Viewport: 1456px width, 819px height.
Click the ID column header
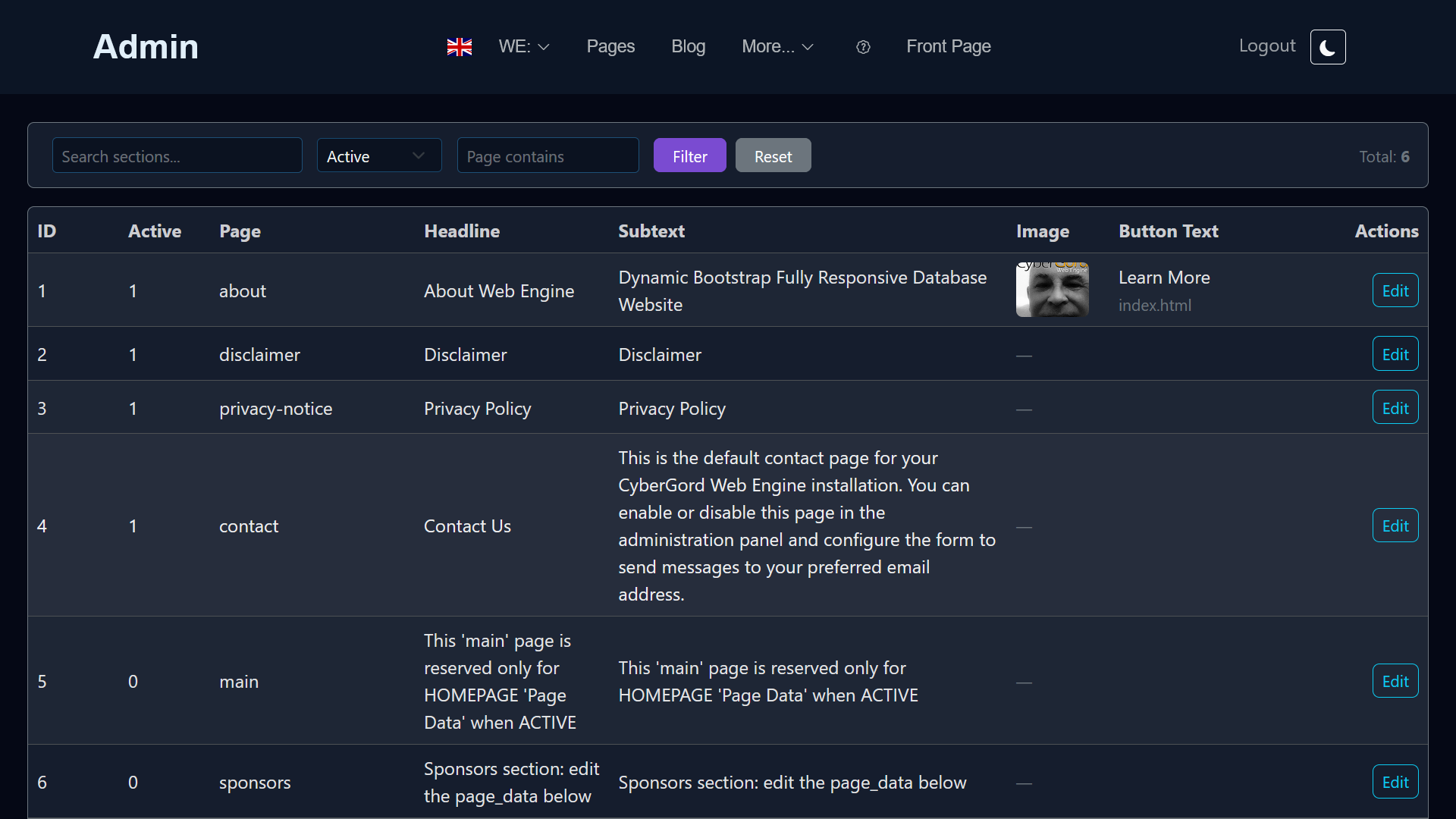point(47,231)
